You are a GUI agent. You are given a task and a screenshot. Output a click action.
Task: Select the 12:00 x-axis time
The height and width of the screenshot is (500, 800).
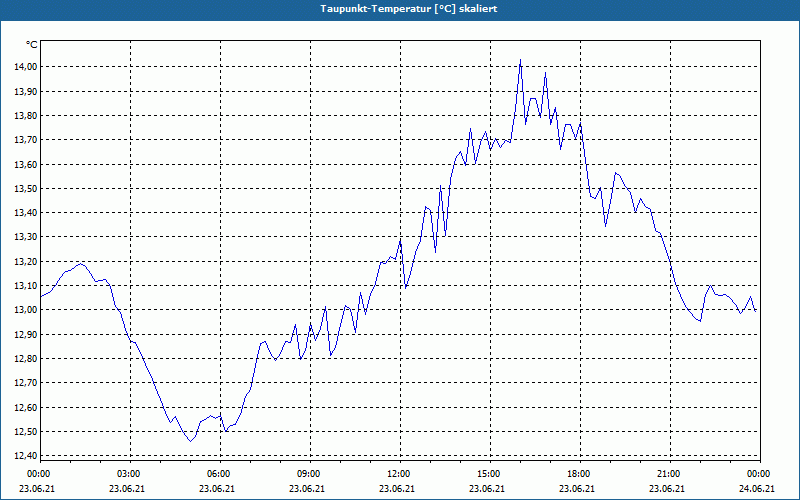click(x=398, y=474)
